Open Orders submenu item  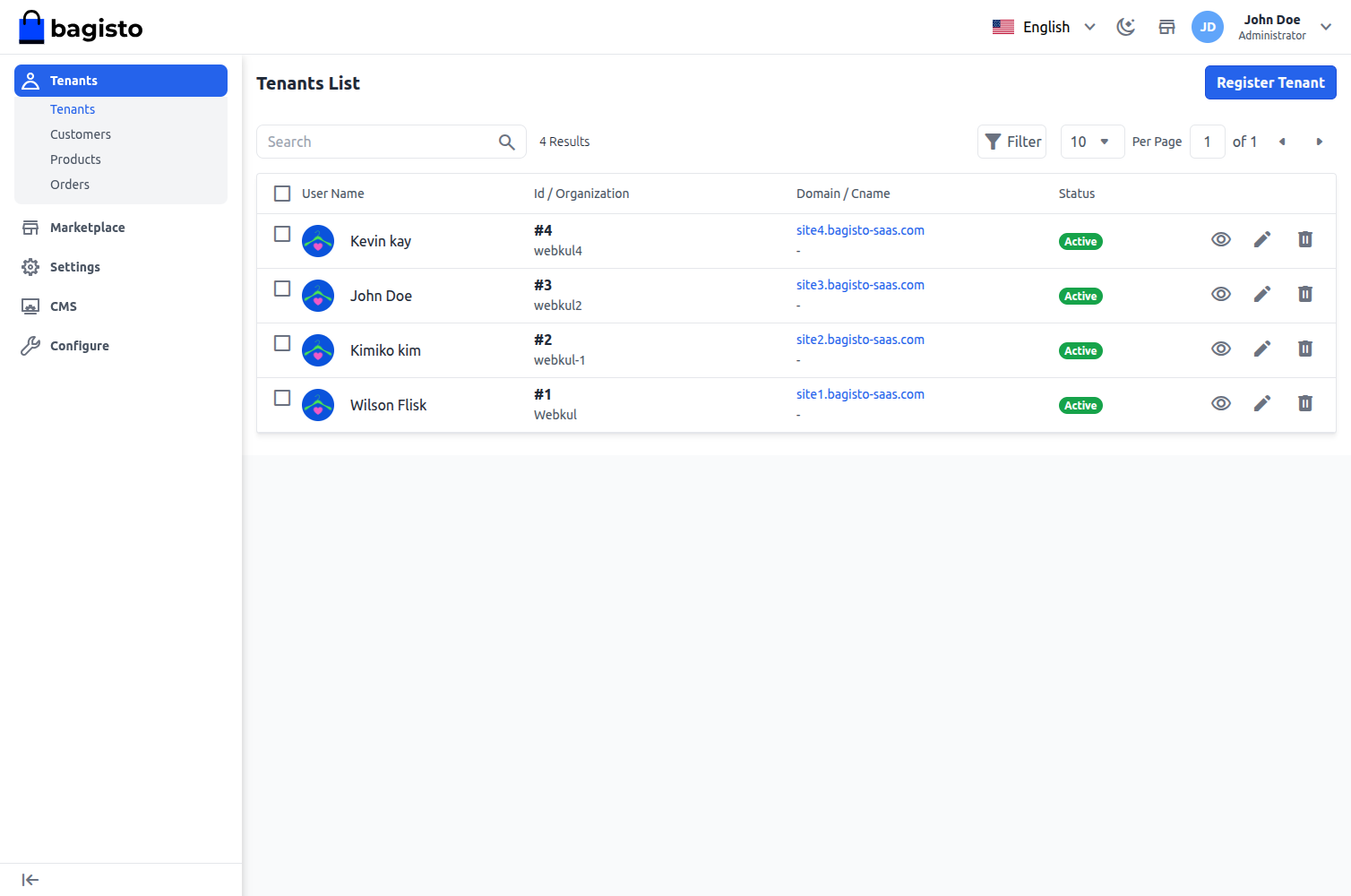tap(70, 185)
